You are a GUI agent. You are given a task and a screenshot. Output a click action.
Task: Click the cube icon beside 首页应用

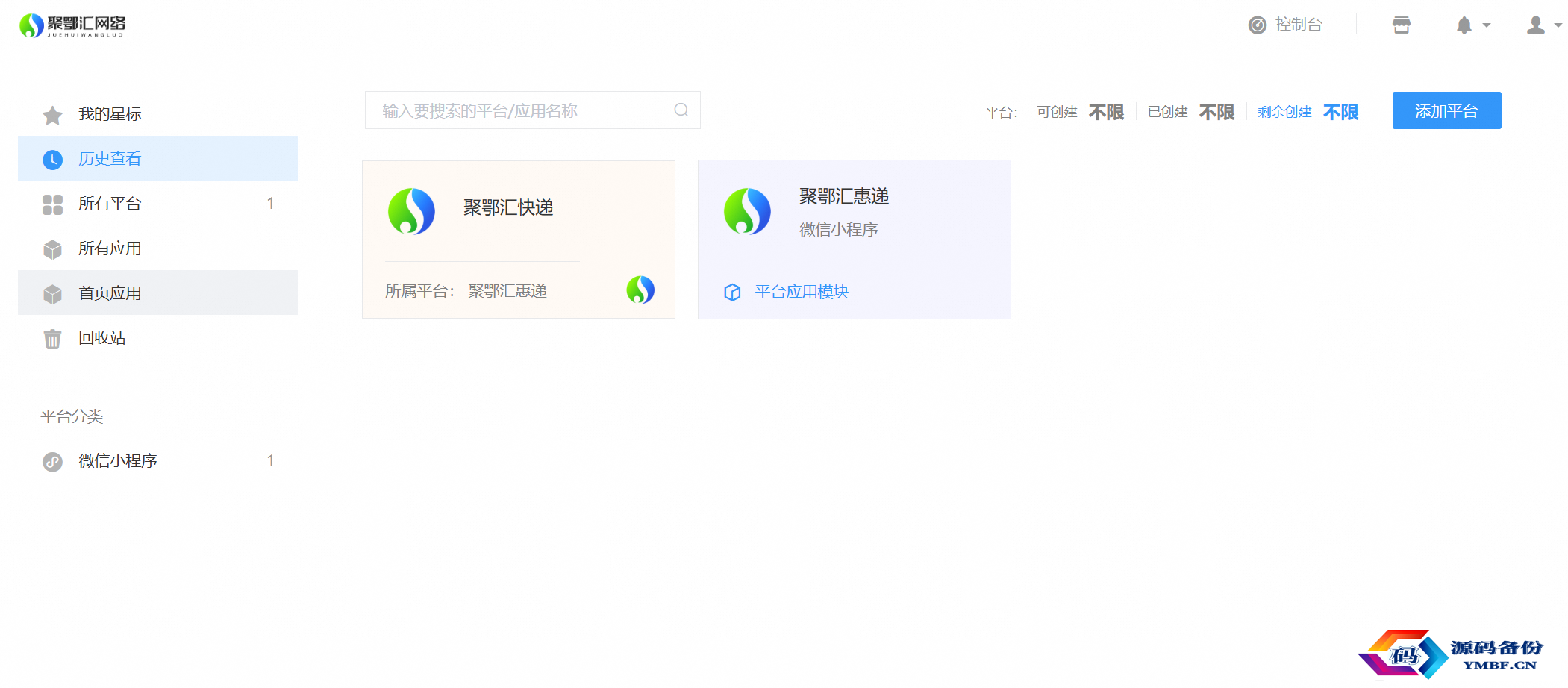(52, 294)
